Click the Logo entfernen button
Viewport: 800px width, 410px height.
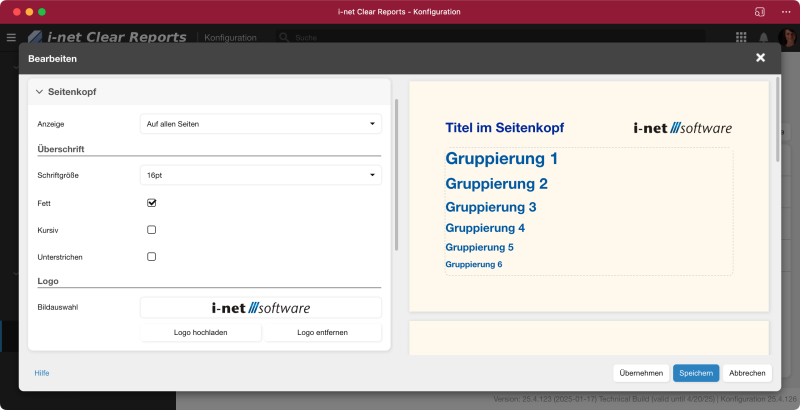[322, 332]
